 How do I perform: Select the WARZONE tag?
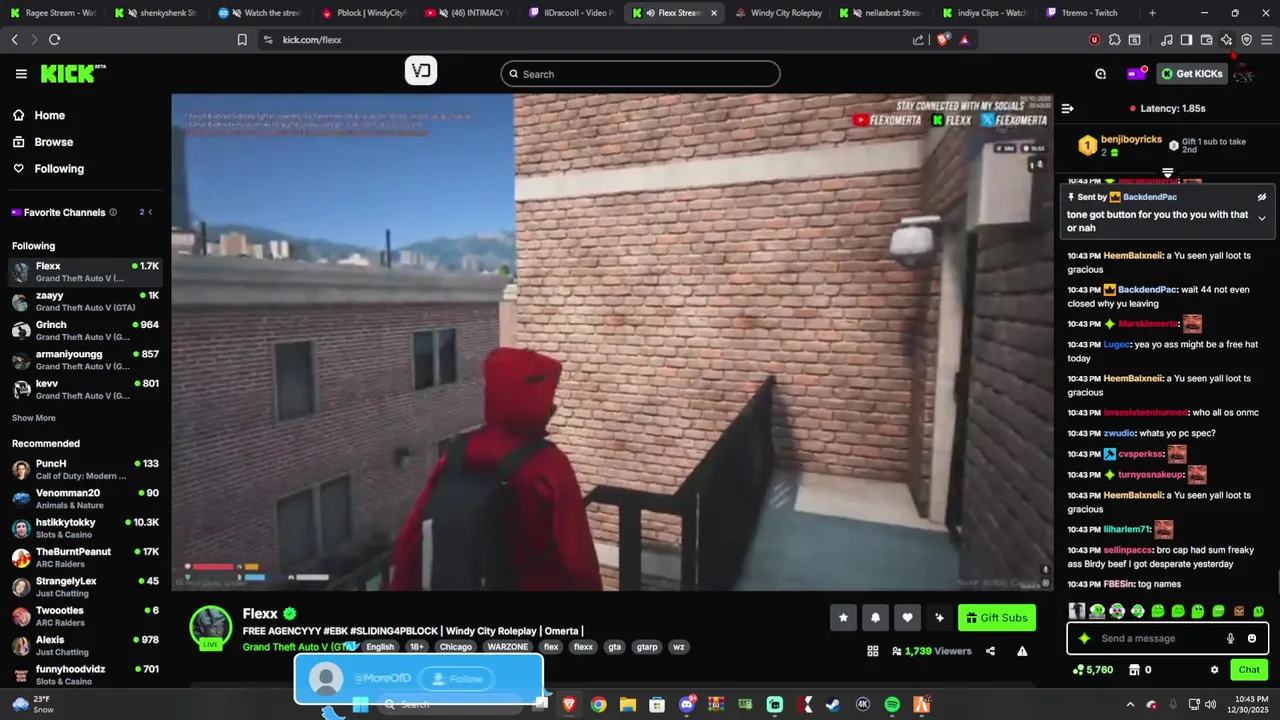(x=508, y=647)
